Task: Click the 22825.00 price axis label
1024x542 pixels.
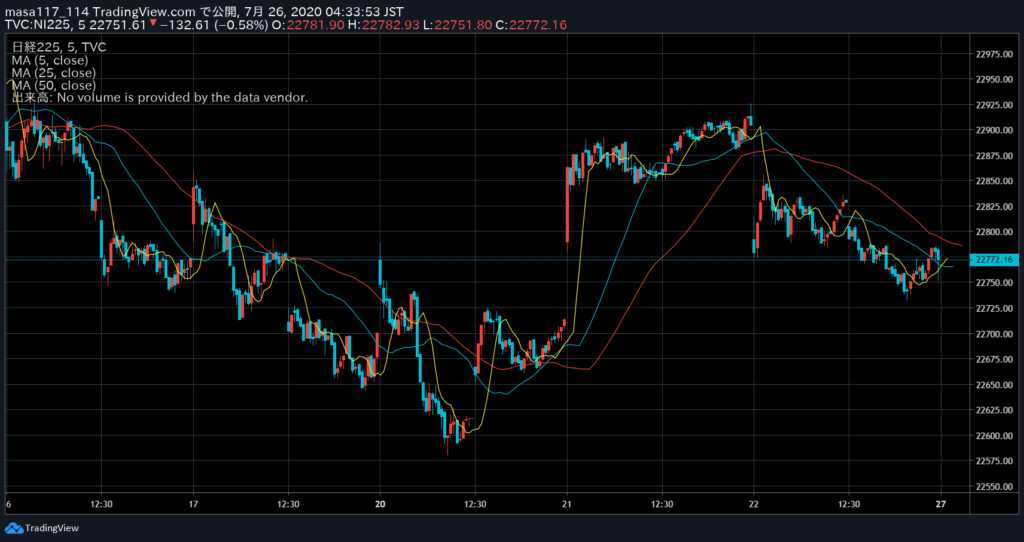Action: coord(994,207)
